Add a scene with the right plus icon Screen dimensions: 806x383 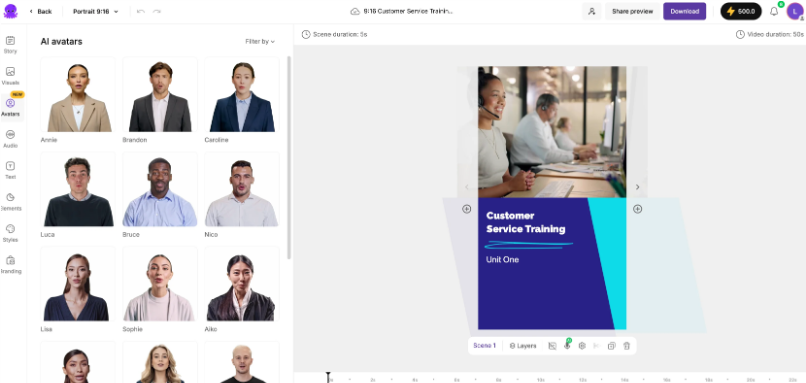pos(637,209)
